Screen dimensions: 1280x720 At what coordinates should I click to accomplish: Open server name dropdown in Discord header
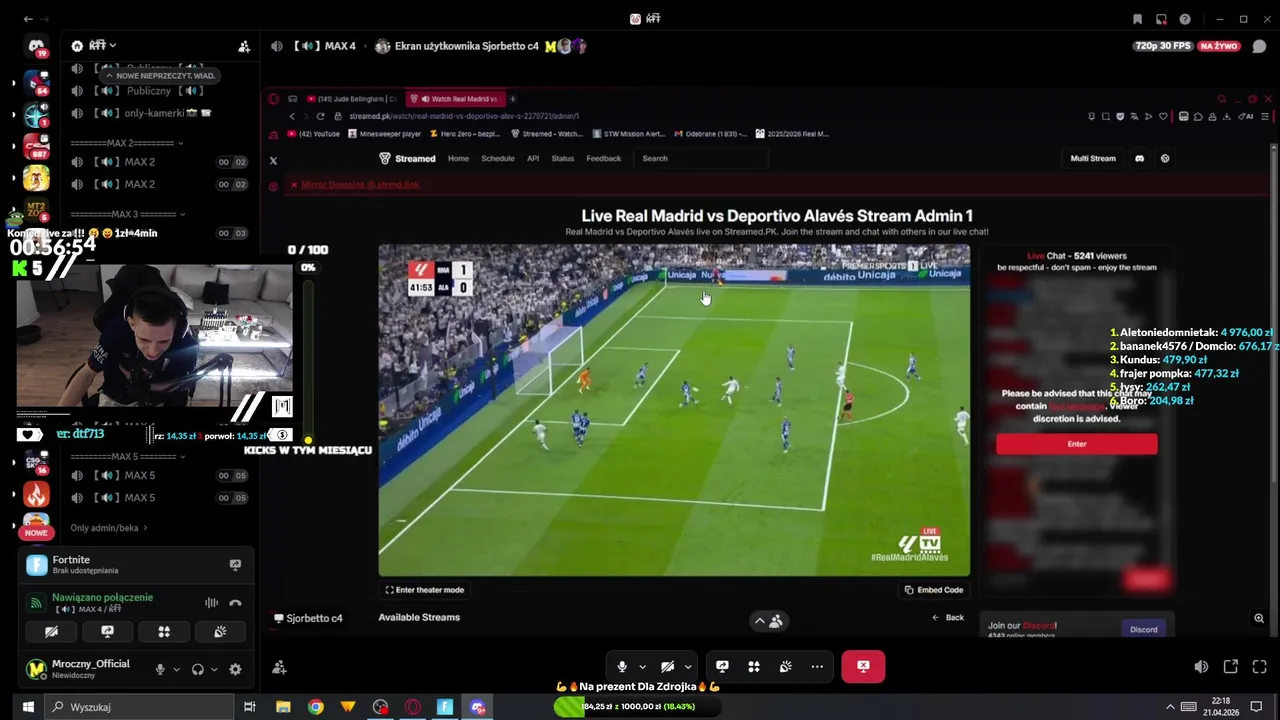coord(103,46)
